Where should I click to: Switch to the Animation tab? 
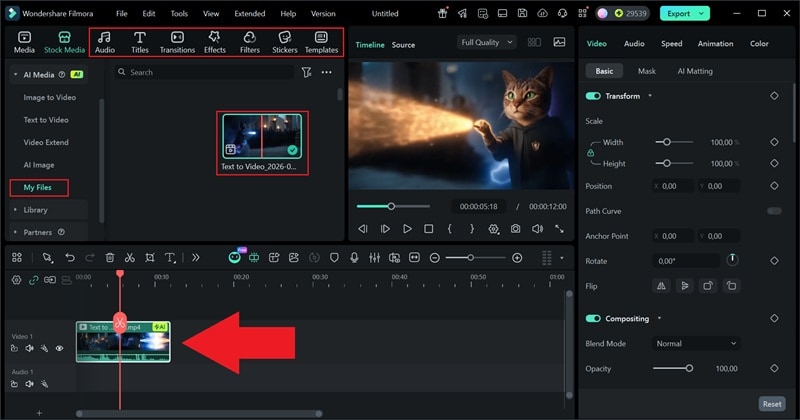[715, 44]
